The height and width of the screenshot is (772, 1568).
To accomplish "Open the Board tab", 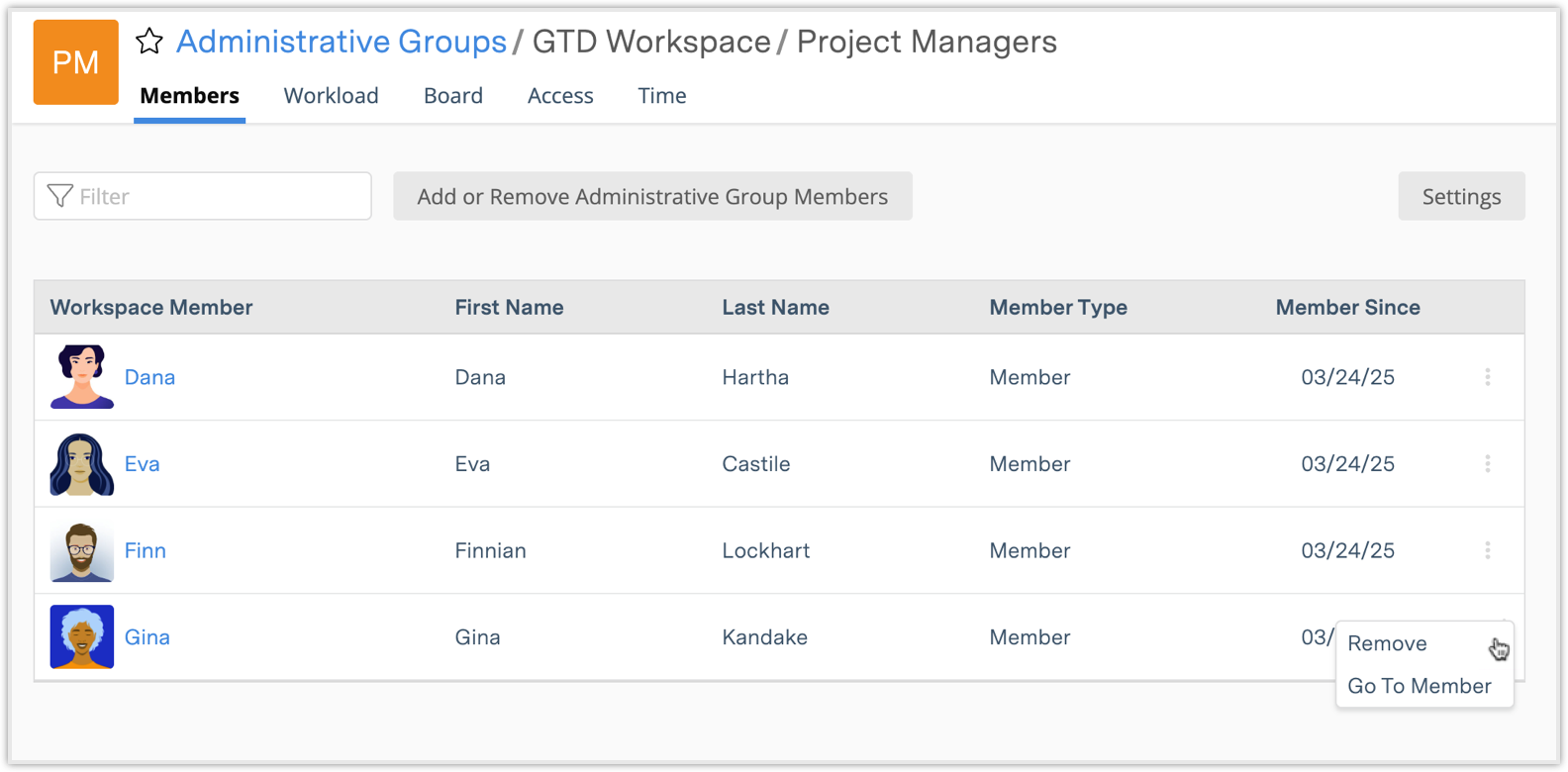I will (x=453, y=96).
